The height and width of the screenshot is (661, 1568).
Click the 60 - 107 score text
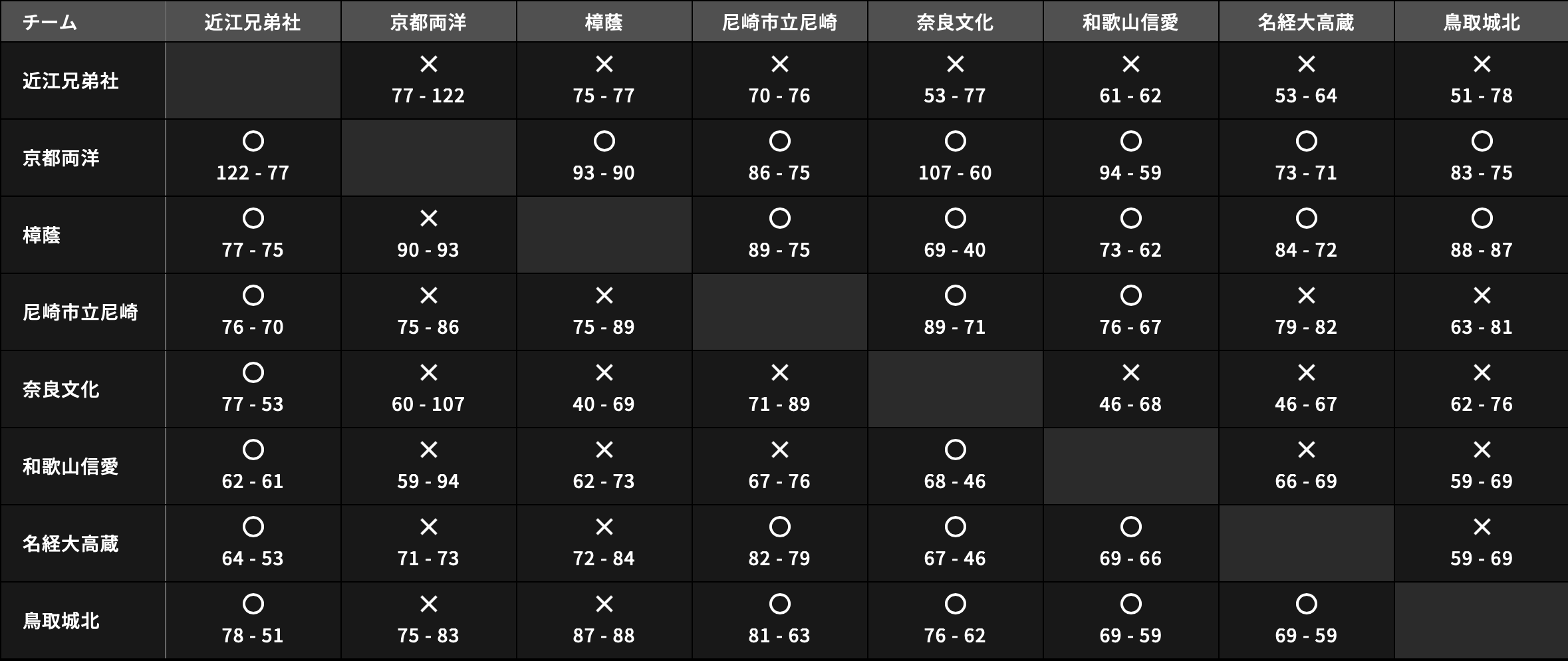(428, 404)
